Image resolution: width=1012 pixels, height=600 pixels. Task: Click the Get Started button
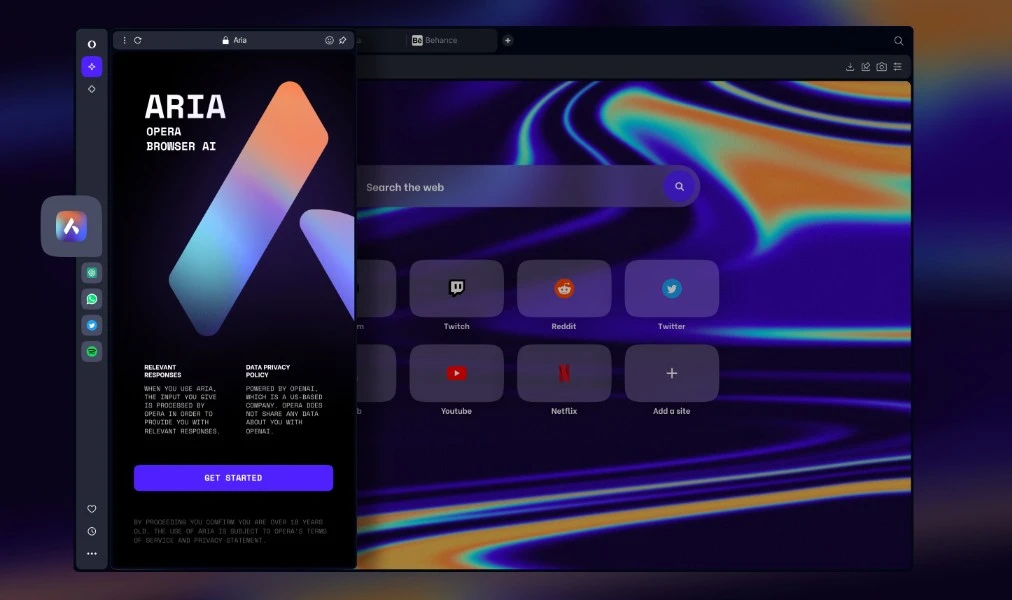point(233,478)
